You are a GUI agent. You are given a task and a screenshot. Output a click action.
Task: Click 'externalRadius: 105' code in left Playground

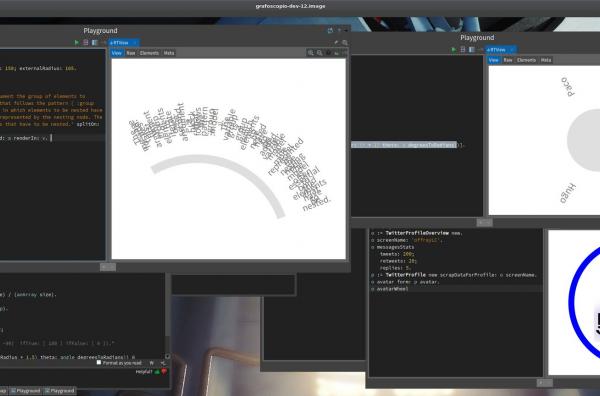click(x=48, y=68)
